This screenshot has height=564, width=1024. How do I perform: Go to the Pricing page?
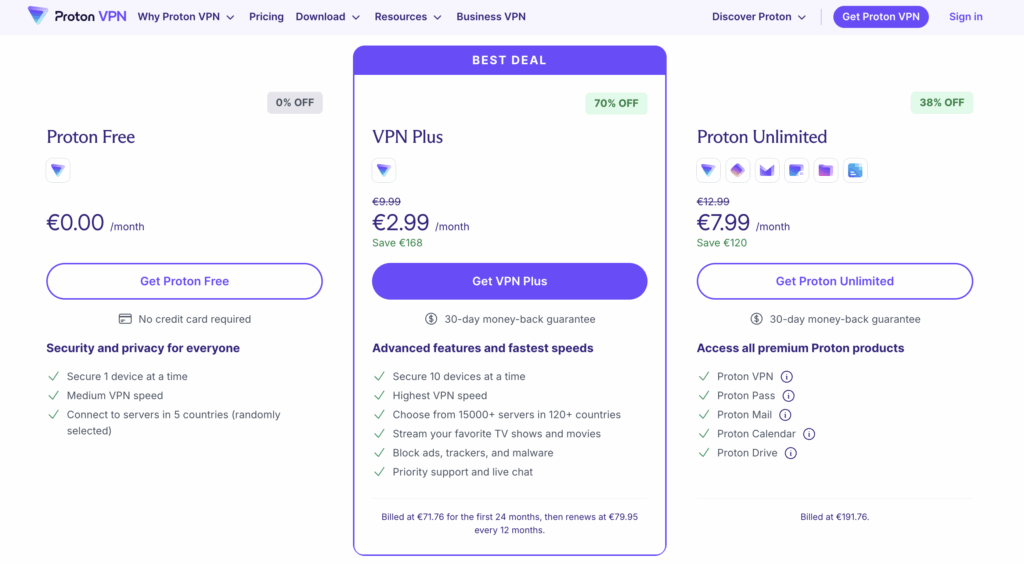266,17
